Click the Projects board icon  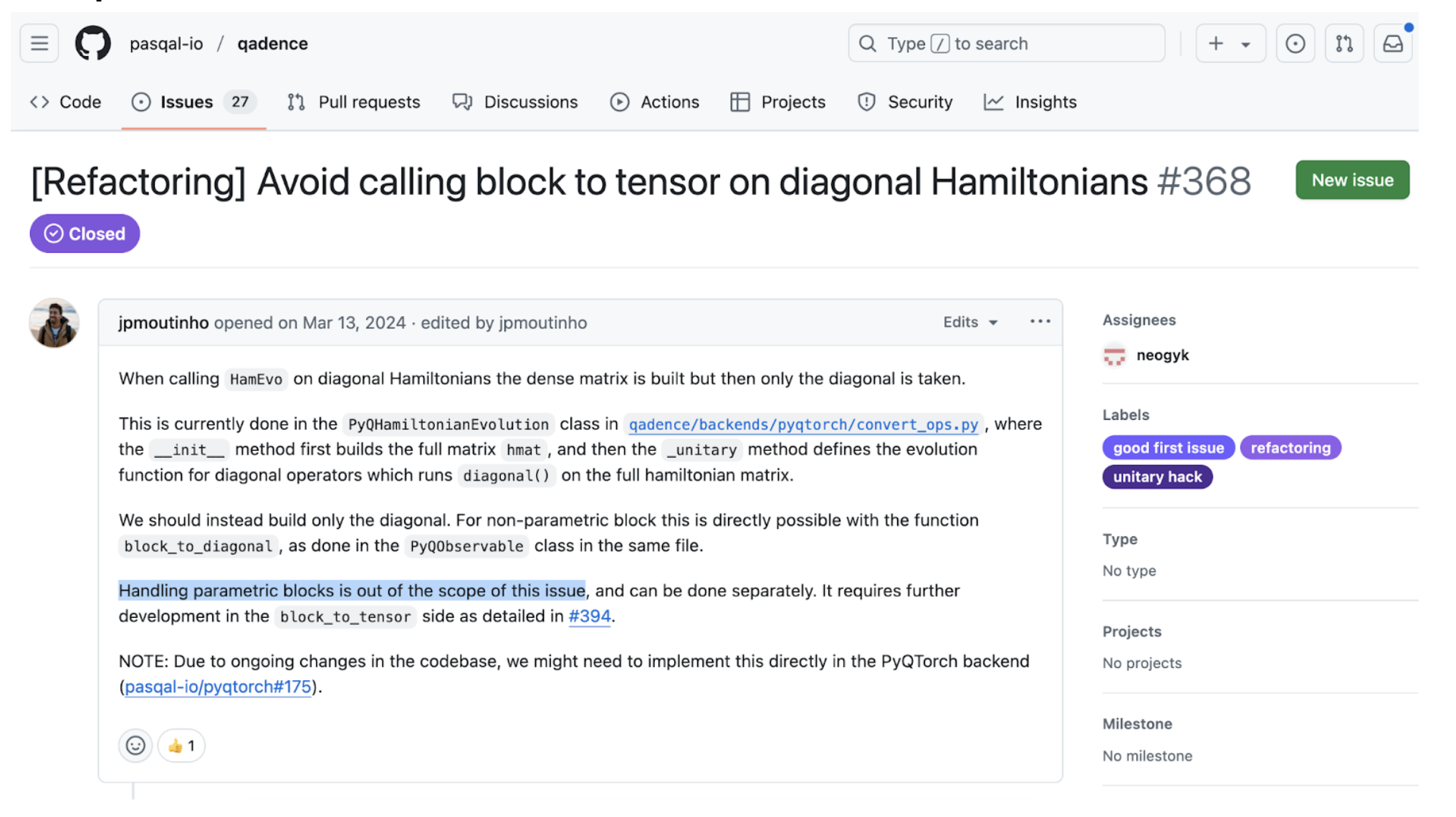tap(740, 102)
